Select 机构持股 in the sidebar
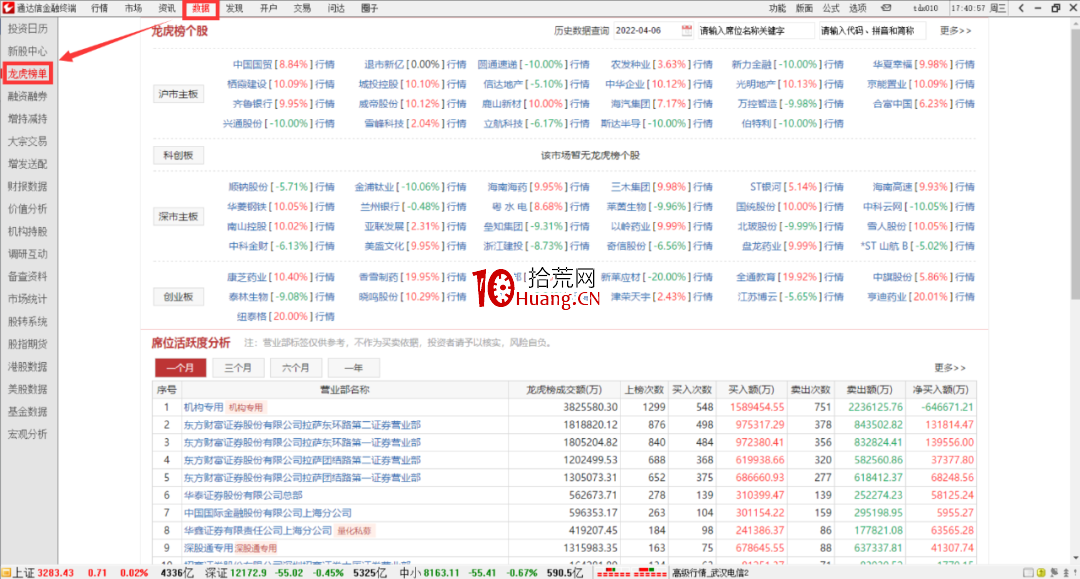 [28, 231]
